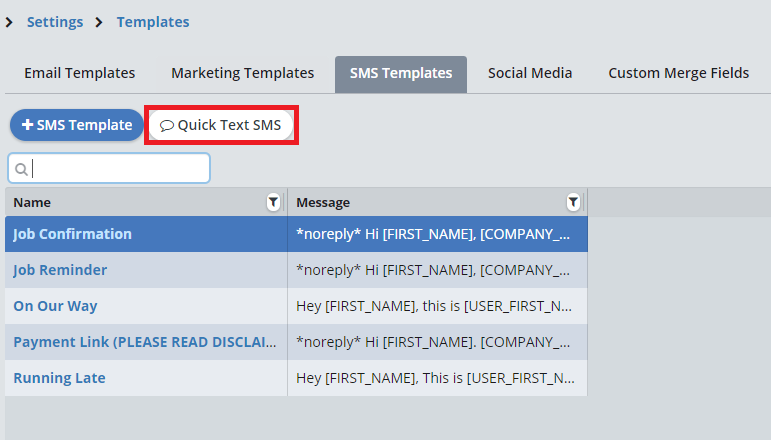Switch to the Email Templates tab
The image size is (771, 440).
79,73
